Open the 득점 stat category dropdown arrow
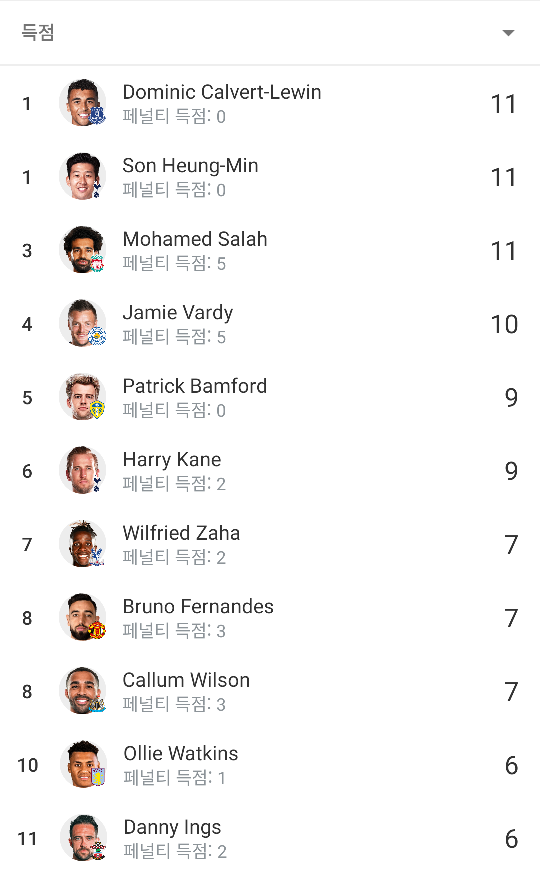The height and width of the screenshot is (878, 540). pos(508,33)
